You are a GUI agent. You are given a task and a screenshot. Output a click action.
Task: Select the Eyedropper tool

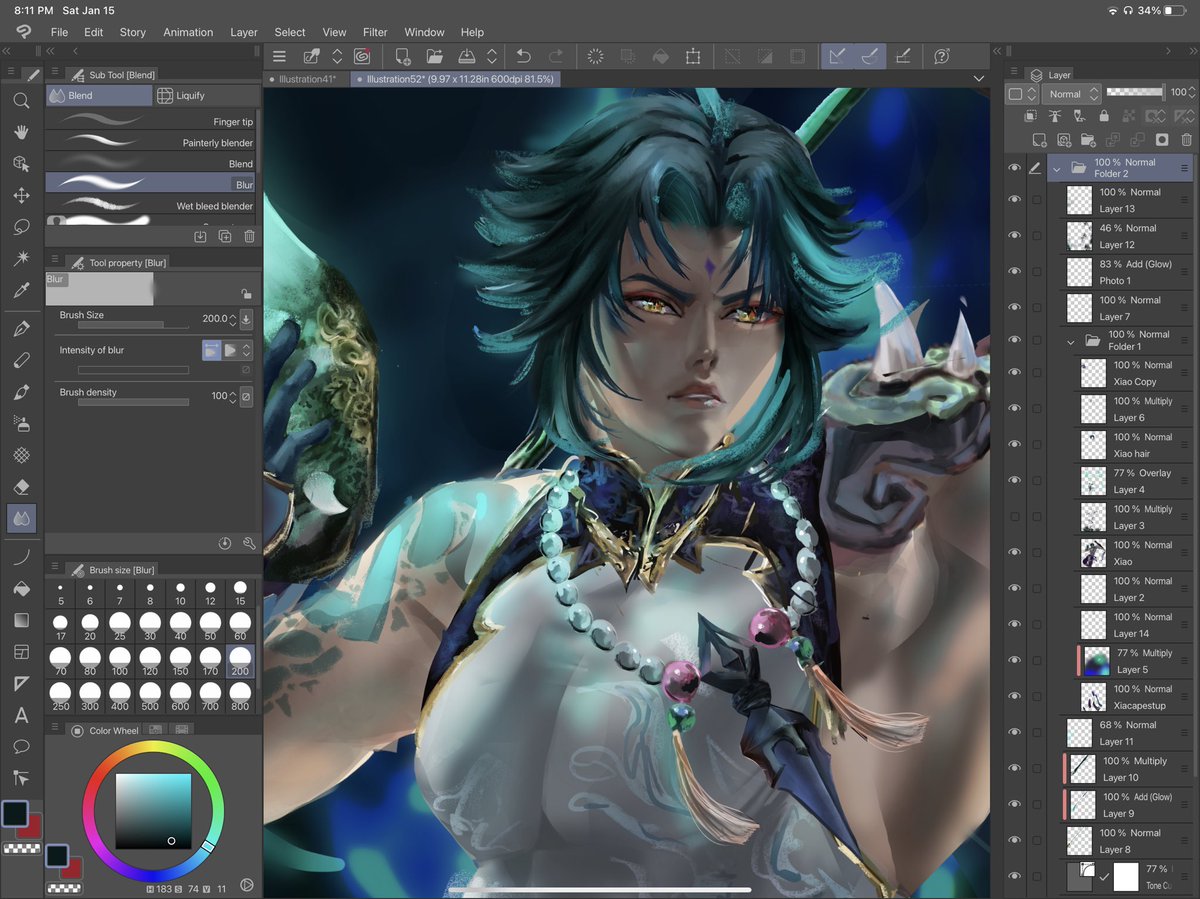point(21,291)
